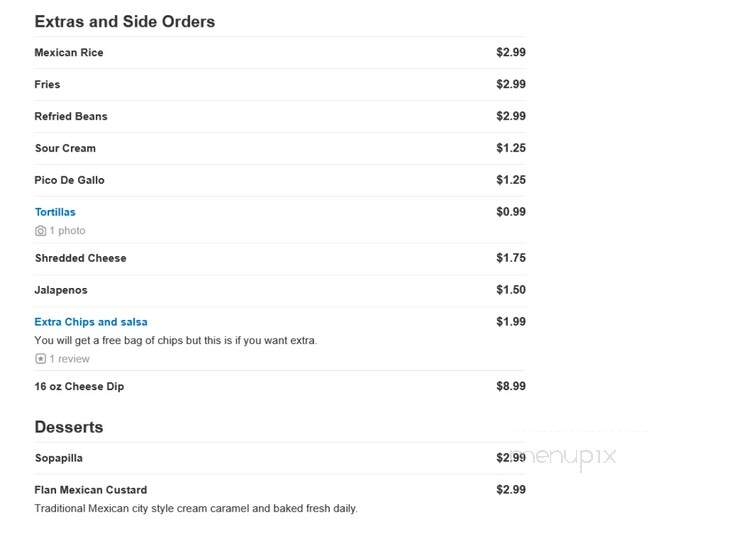Open the Tortillas menu item link

55,212
